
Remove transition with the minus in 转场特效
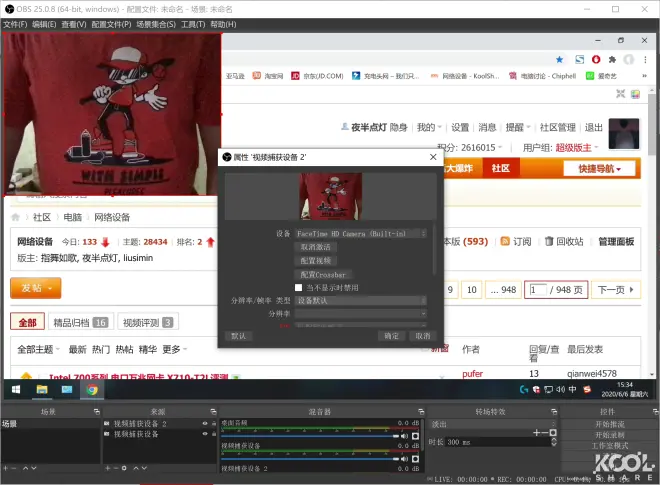tap(544, 432)
